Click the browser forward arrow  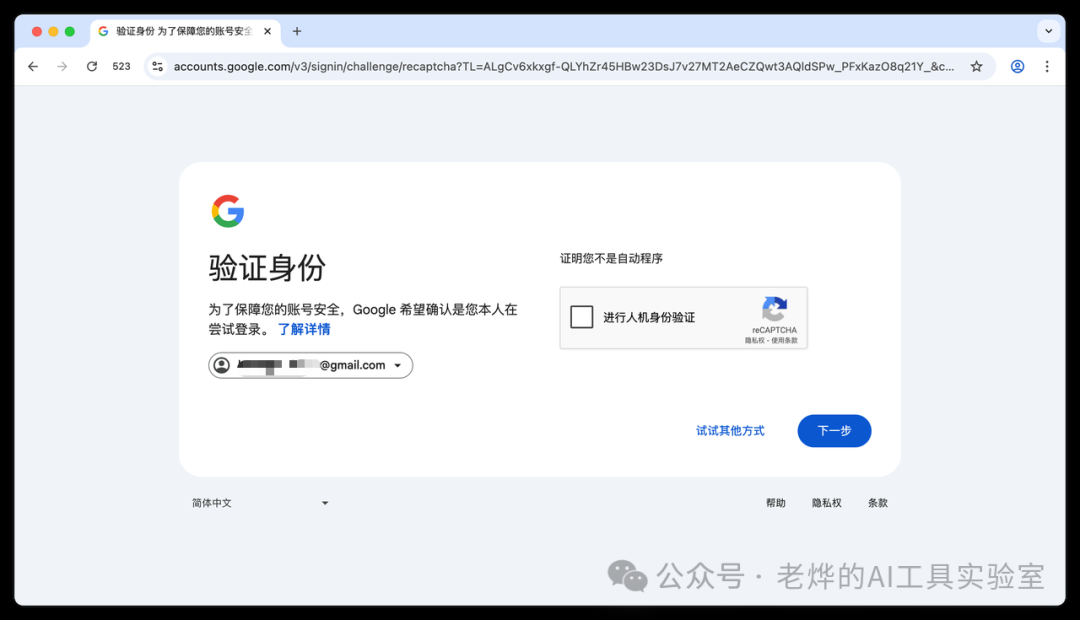[x=62, y=67]
